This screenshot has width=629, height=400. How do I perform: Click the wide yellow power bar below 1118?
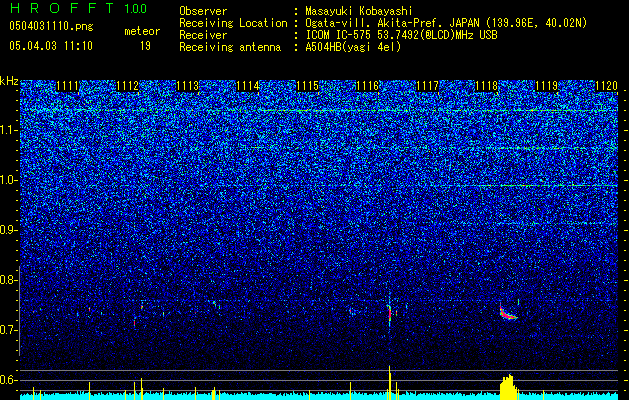coord(509,387)
